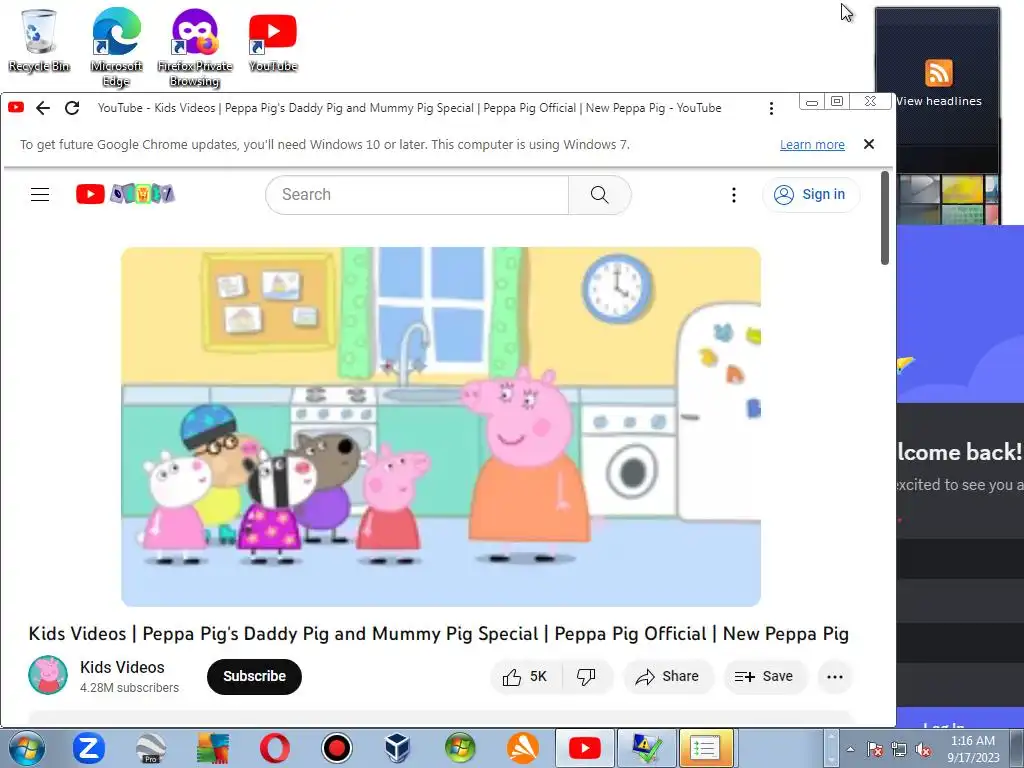Viewport: 1024px width, 768px height.
Task: Open the red record button taskbar app
Action: (337, 748)
